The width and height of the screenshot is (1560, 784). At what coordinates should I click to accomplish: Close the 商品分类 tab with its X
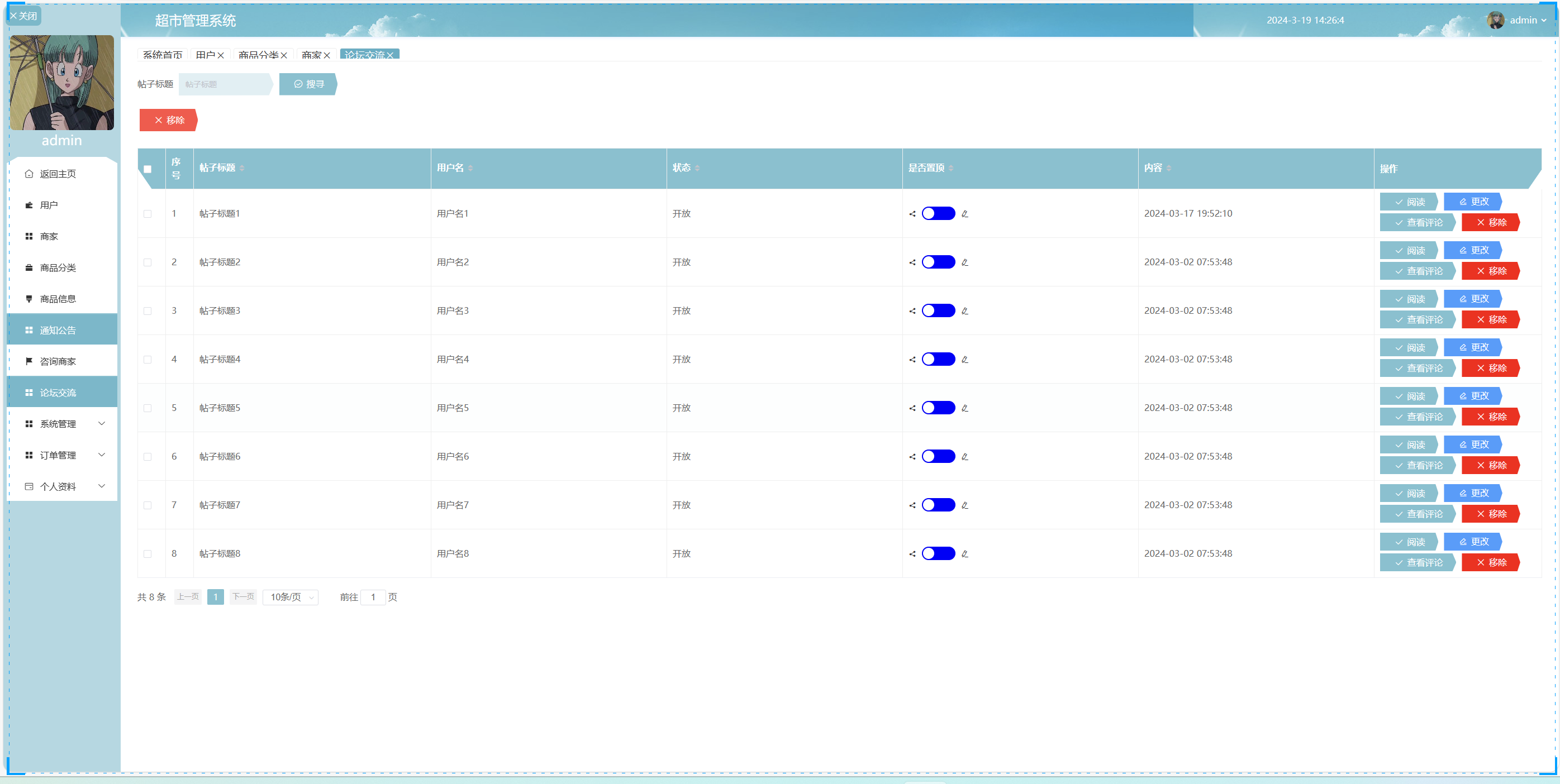283,55
